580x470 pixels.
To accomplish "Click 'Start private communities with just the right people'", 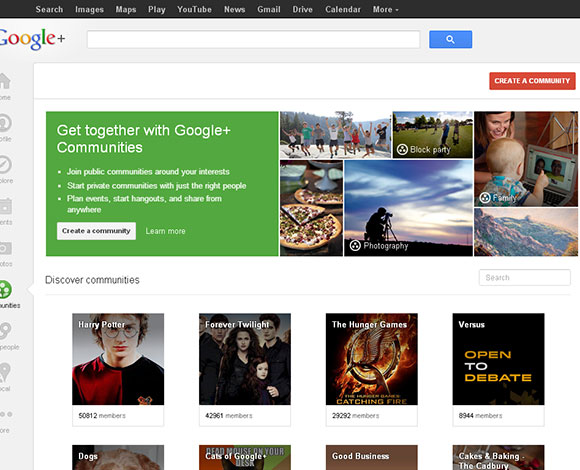I will (x=157, y=186).
